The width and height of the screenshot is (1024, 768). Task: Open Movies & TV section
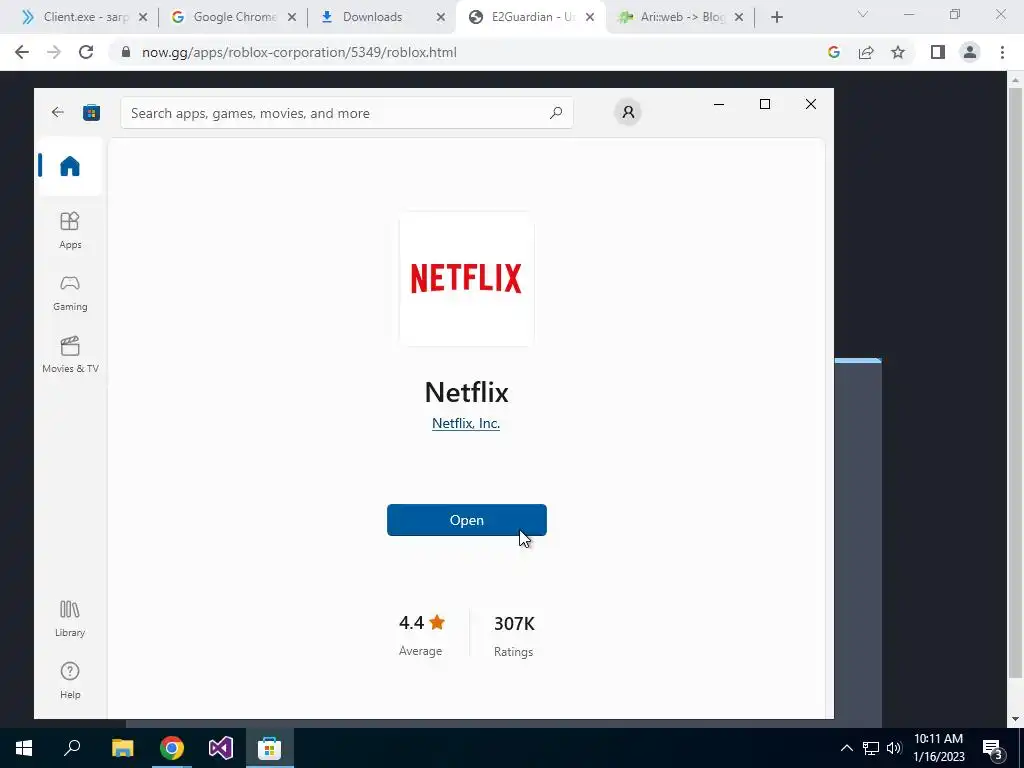(x=70, y=355)
